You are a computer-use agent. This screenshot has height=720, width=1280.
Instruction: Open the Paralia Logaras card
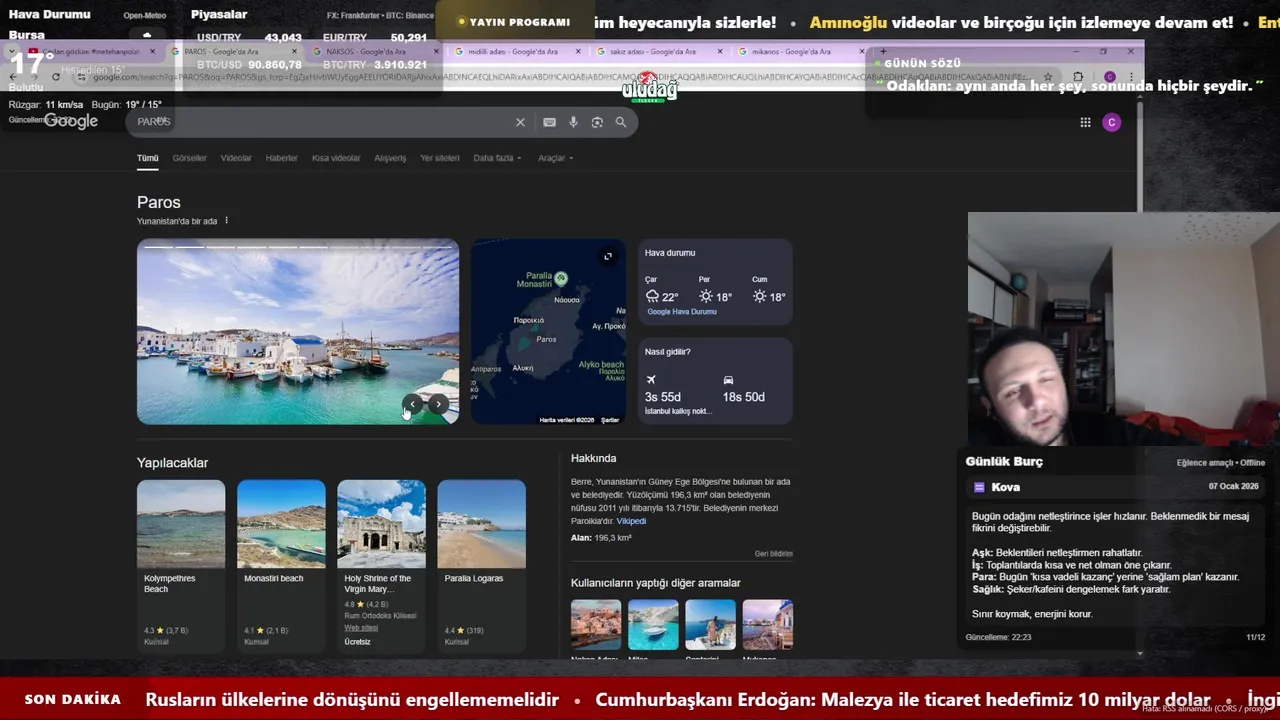pyautogui.click(x=481, y=565)
